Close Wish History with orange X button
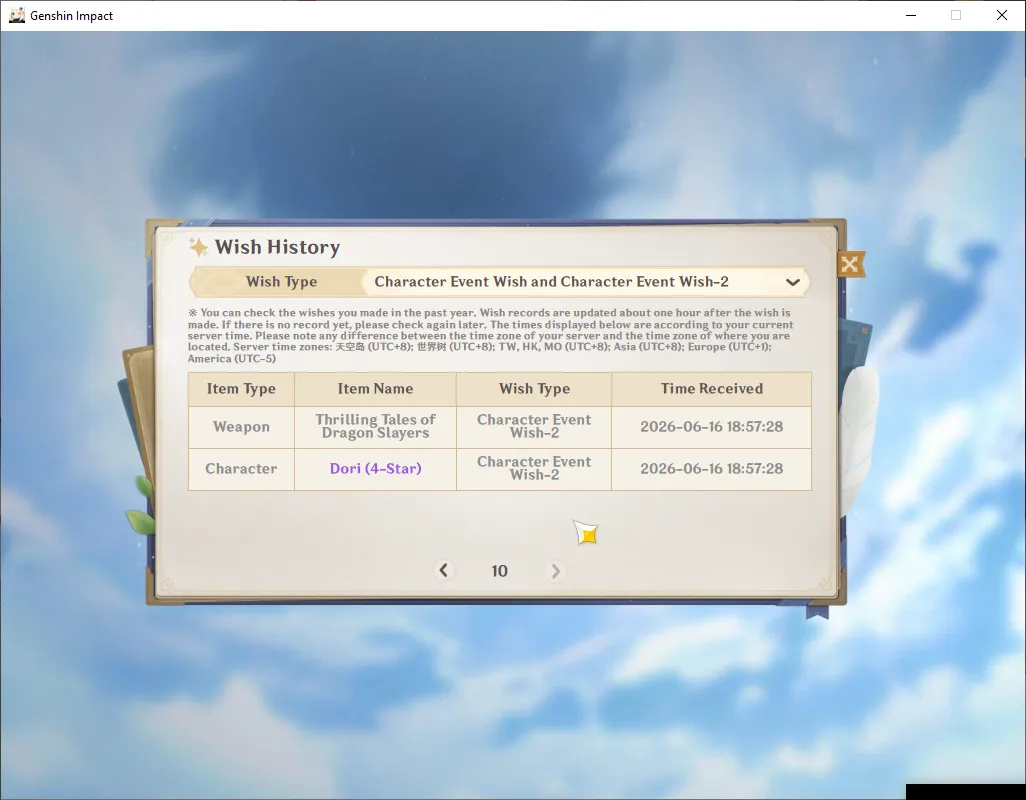The width and height of the screenshot is (1026, 800). tap(849, 264)
